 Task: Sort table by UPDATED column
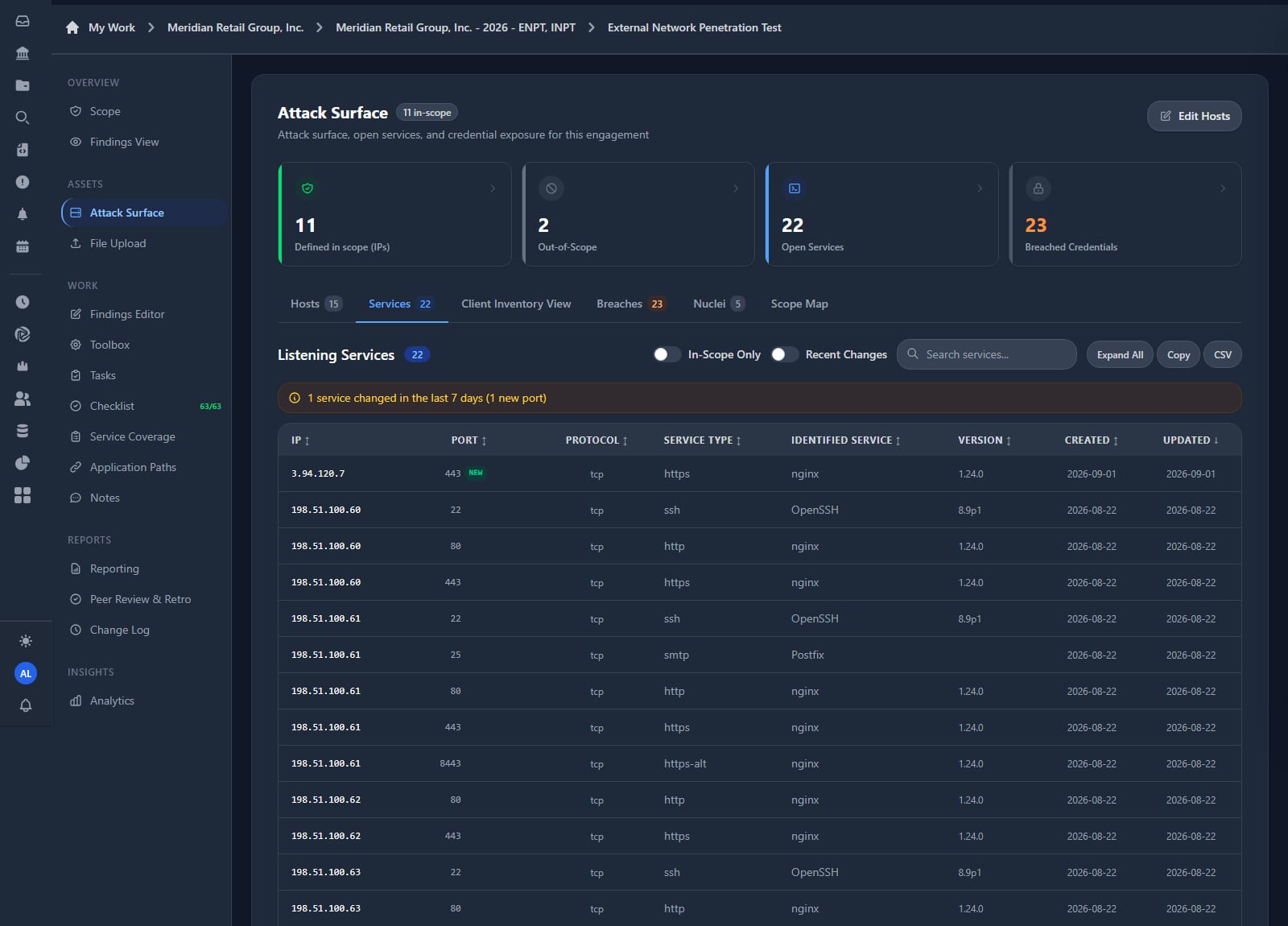[x=1191, y=440]
